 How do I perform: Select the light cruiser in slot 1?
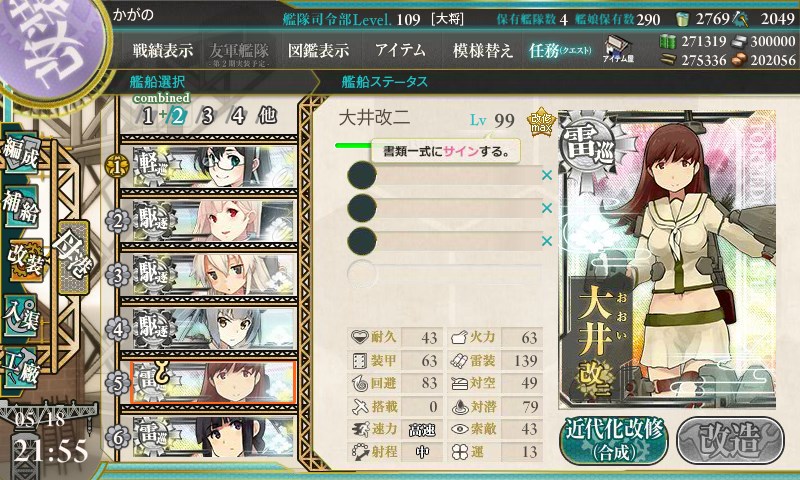pyautogui.click(x=209, y=167)
